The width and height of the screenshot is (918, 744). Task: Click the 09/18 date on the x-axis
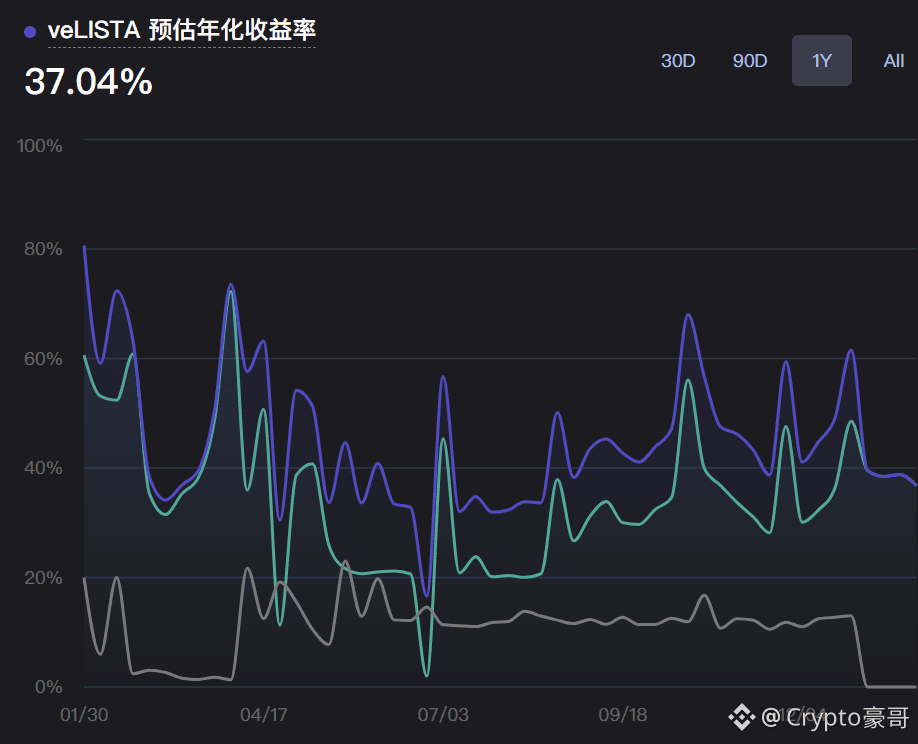coord(622,715)
